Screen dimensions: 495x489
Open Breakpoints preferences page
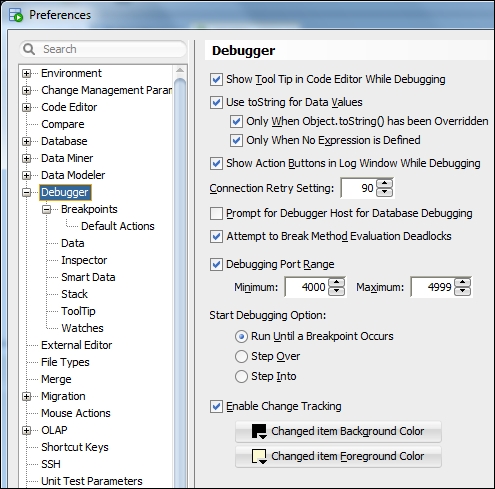tap(89, 209)
